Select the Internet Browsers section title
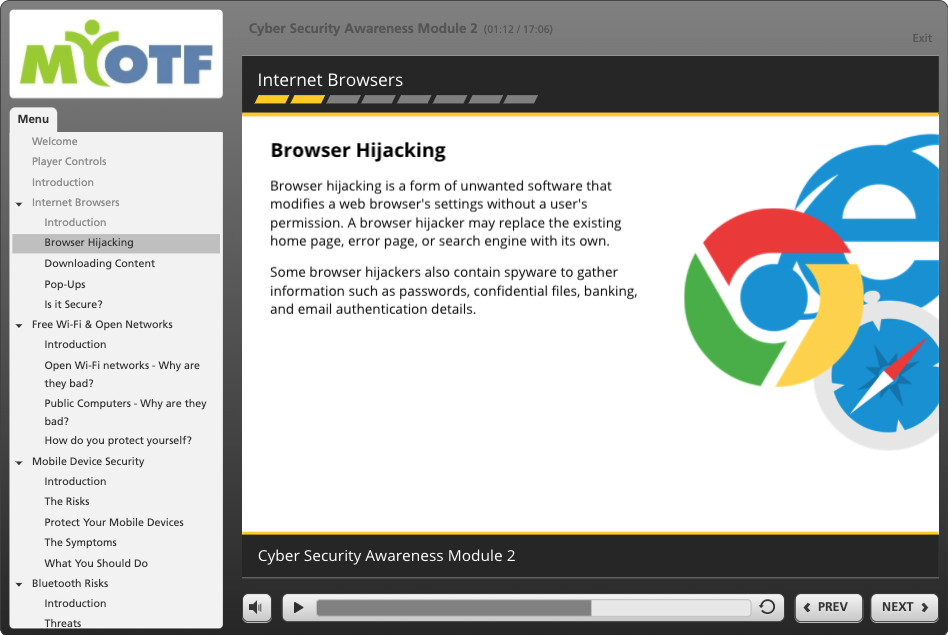The width and height of the screenshot is (948, 635). [x=76, y=202]
